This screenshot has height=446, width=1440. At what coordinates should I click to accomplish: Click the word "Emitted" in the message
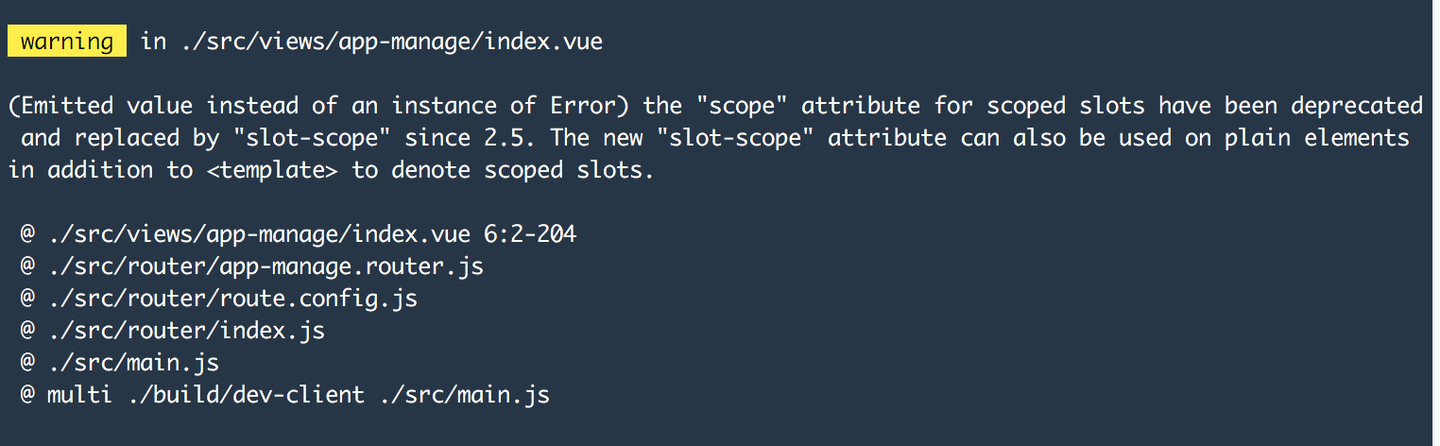pos(67,106)
